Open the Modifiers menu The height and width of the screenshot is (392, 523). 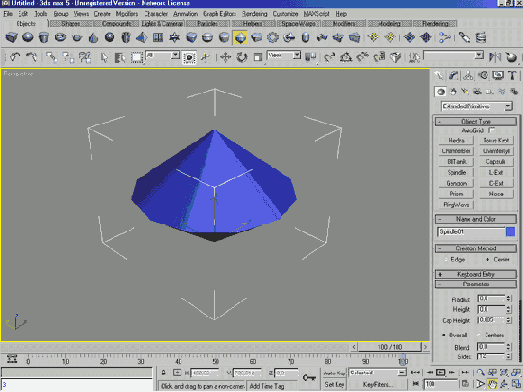tap(127, 14)
